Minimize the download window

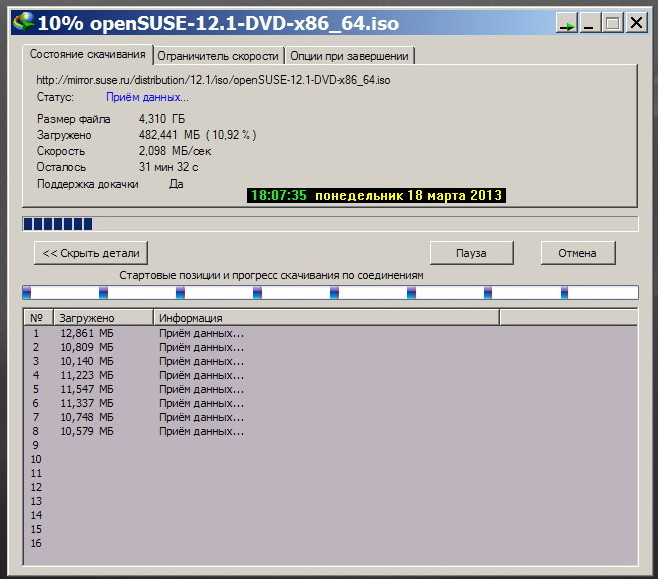pyautogui.click(x=590, y=22)
